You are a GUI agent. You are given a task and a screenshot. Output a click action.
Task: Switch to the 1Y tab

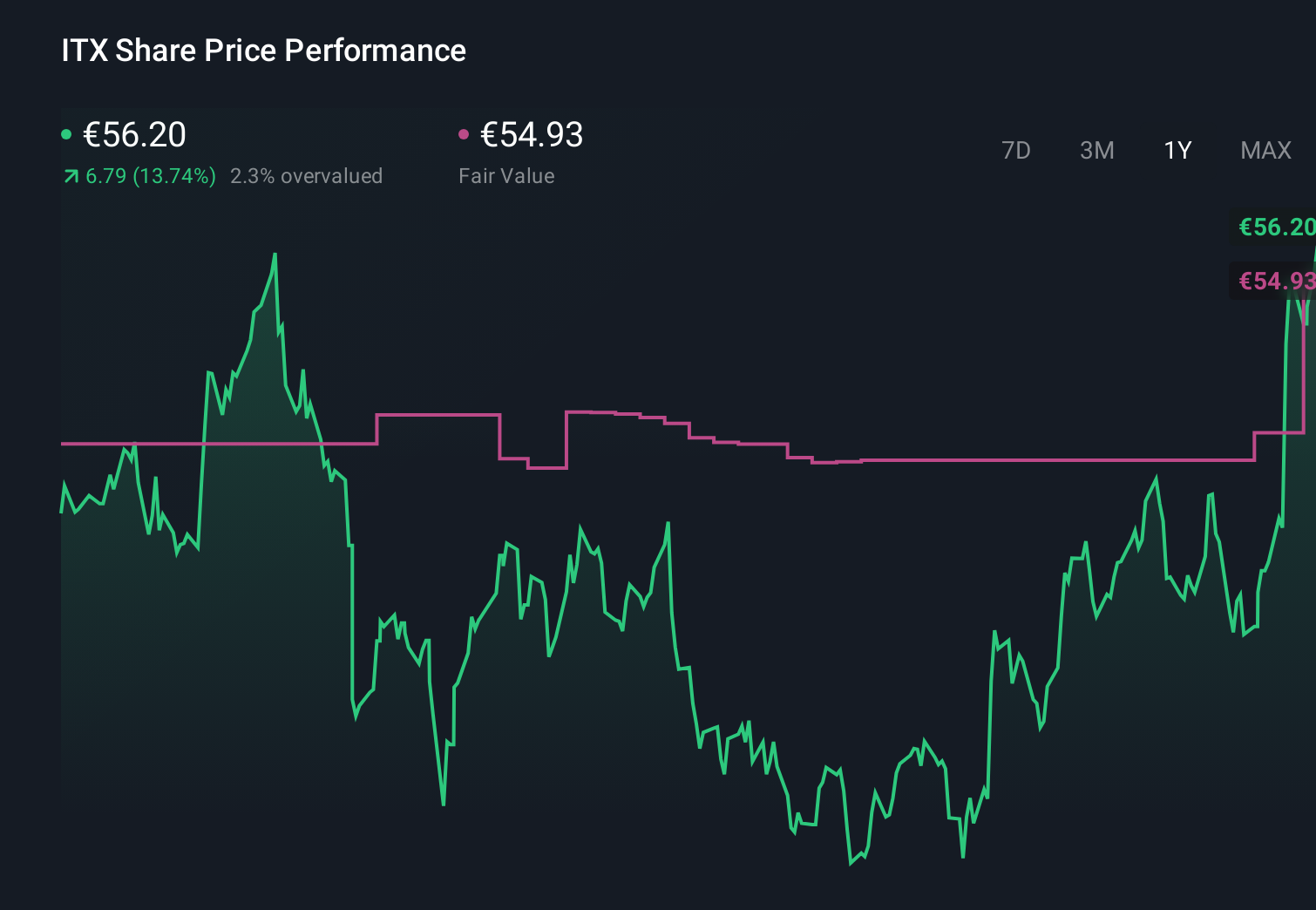pos(1177,150)
